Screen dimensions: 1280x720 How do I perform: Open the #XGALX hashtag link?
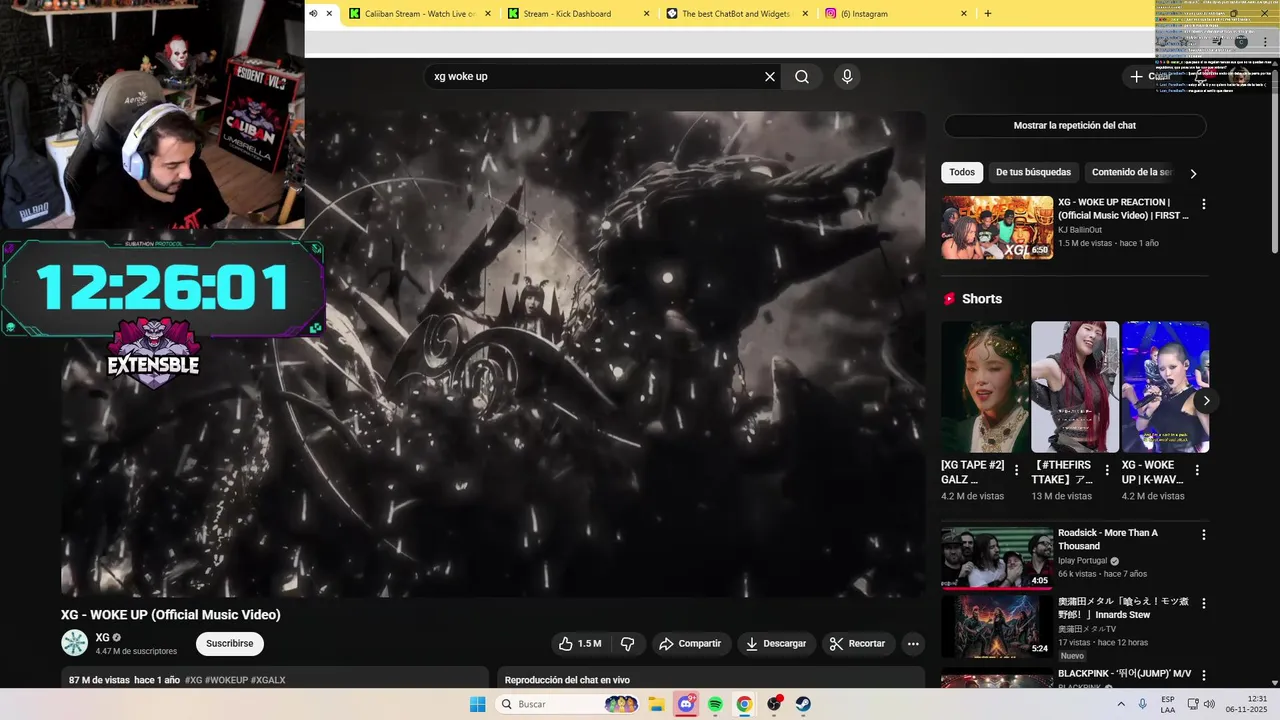[268, 680]
